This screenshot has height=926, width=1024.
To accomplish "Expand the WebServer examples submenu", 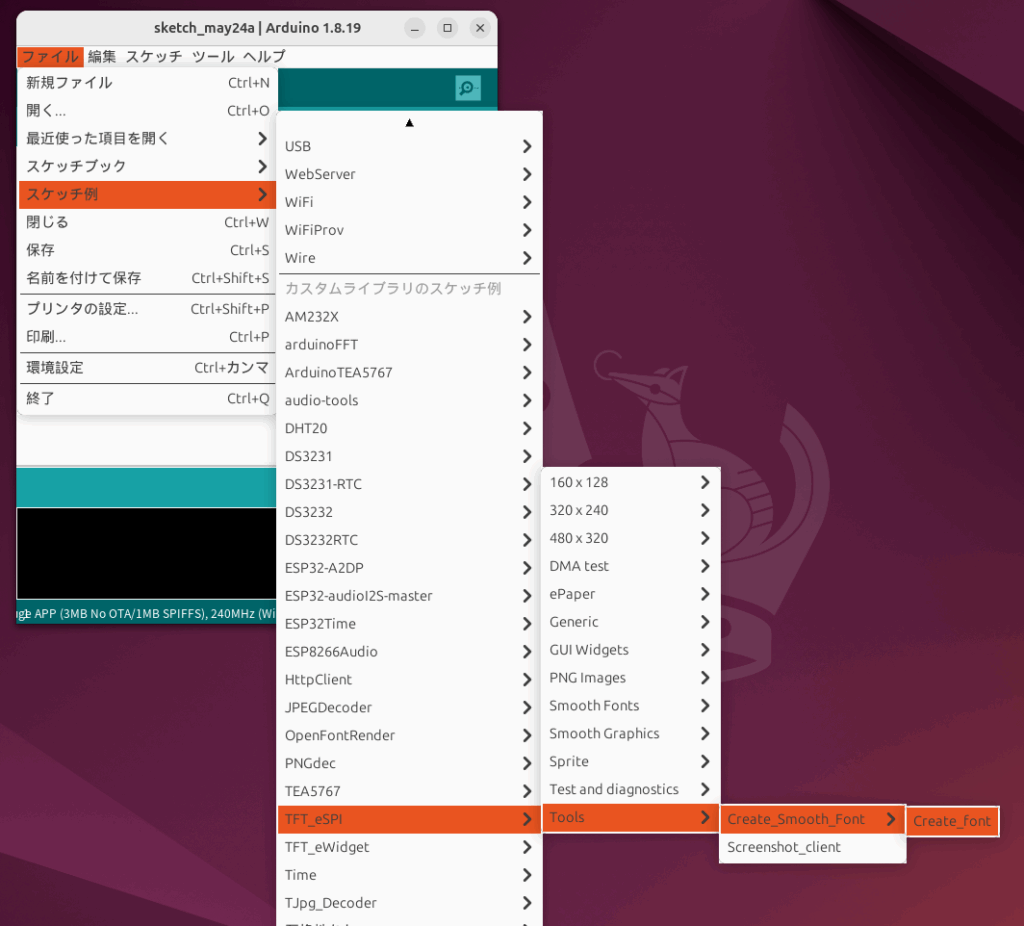I will tap(409, 174).
